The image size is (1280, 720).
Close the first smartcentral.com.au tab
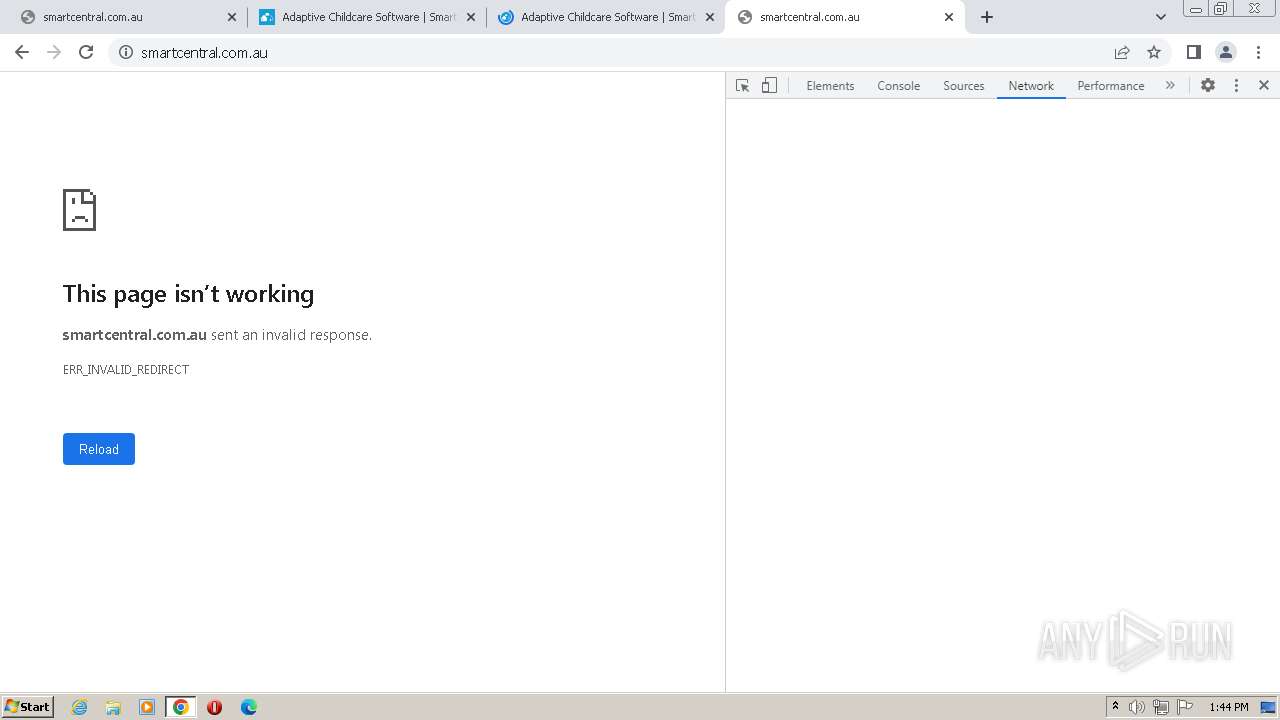(232, 17)
